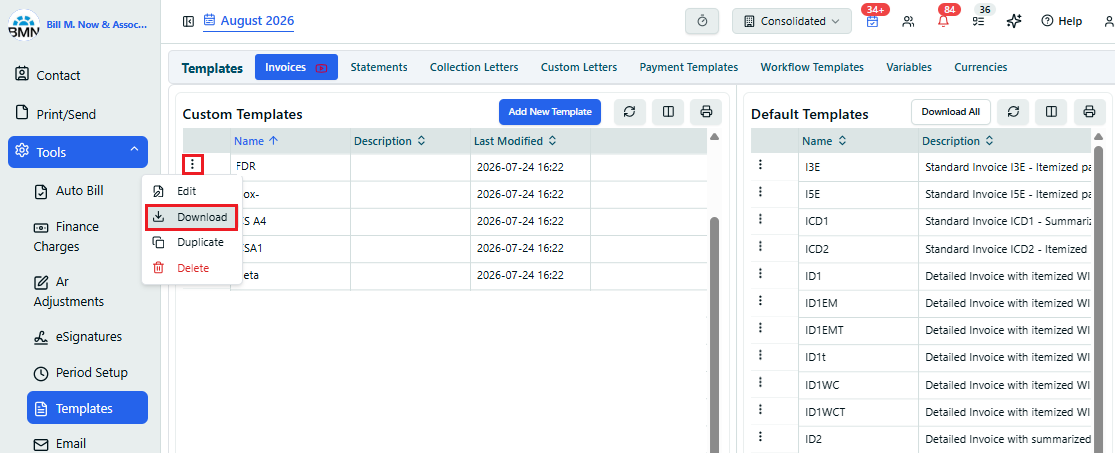Sort Default Templates by Name

pos(824,141)
